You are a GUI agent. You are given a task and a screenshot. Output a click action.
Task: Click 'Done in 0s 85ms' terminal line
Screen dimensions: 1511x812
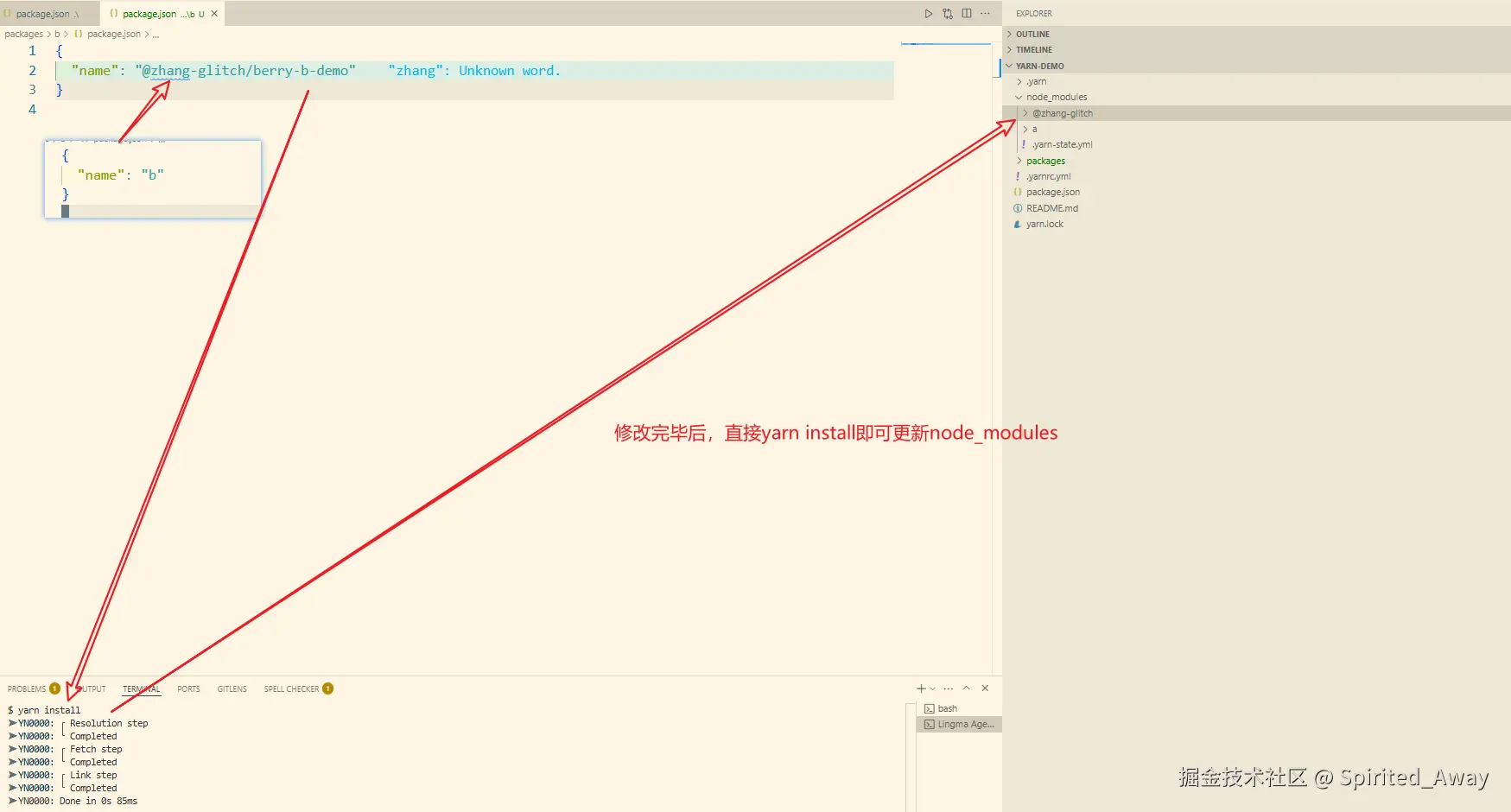tap(98, 802)
